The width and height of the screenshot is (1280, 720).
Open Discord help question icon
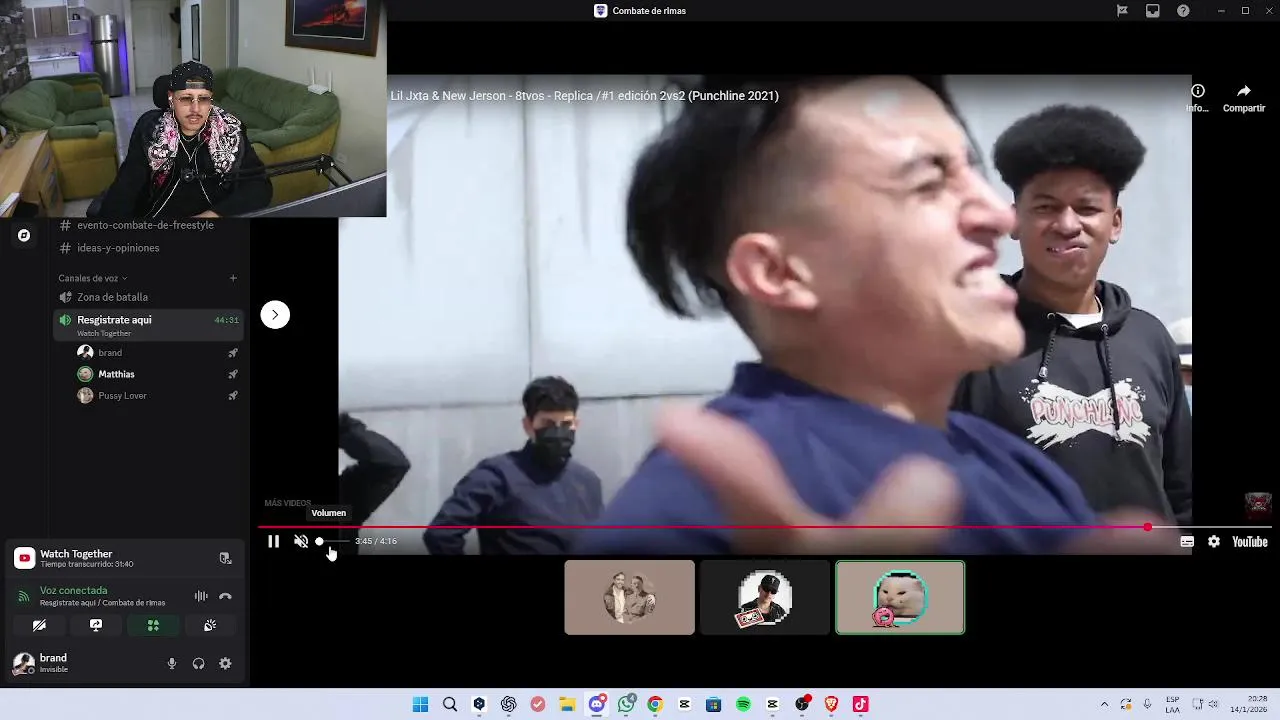point(1183,10)
